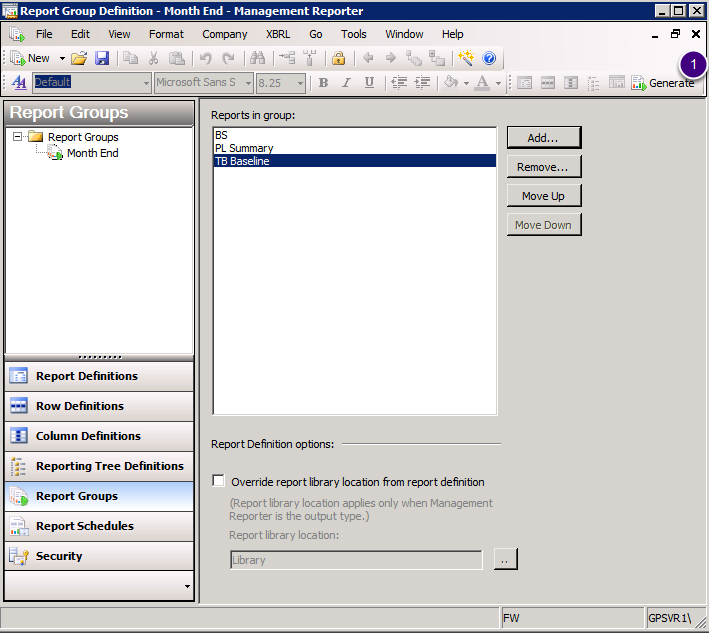
Task: Open the Edit menu
Action: coord(80,34)
